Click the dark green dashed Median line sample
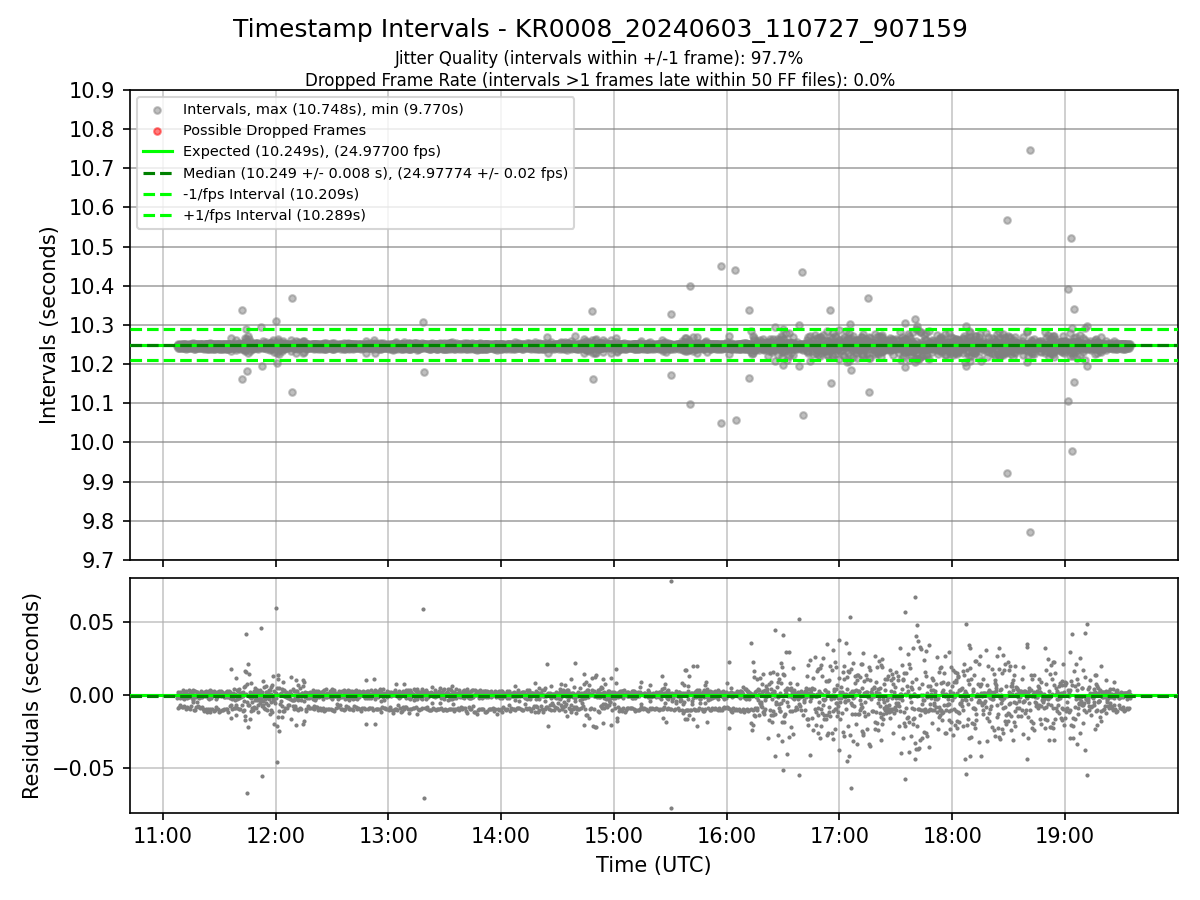Screen dimensions: 1200x900 pos(157,173)
